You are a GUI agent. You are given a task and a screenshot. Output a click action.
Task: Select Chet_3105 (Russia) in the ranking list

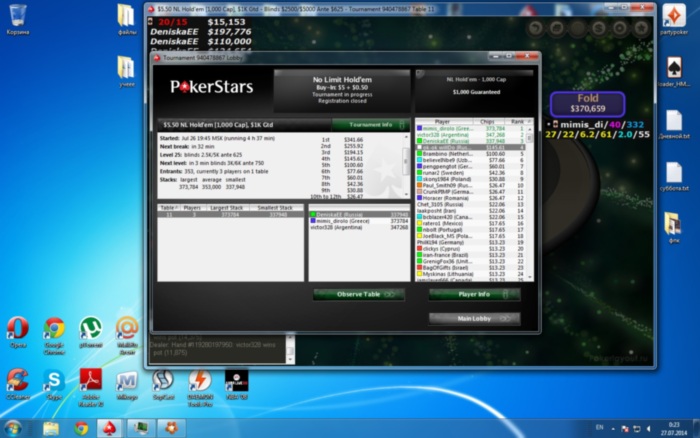point(471,204)
